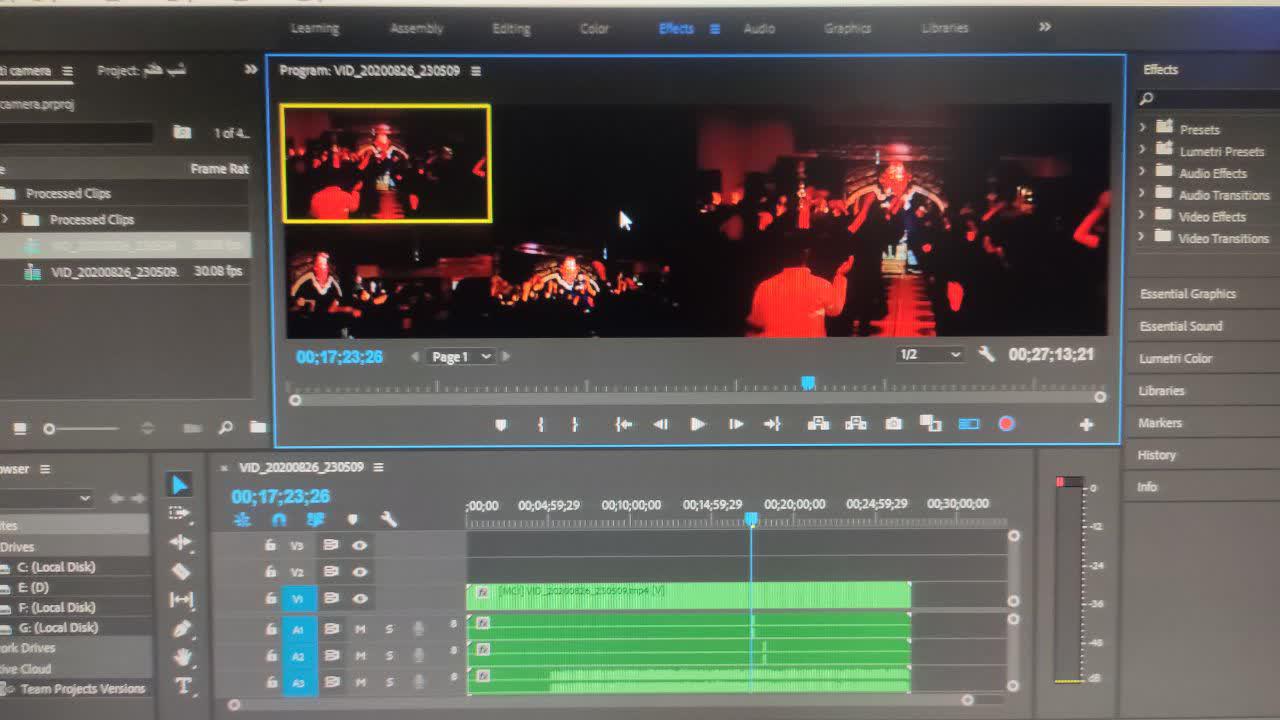Image resolution: width=1280 pixels, height=720 pixels.
Task: Click Mark In bracket button
Action: 540,424
